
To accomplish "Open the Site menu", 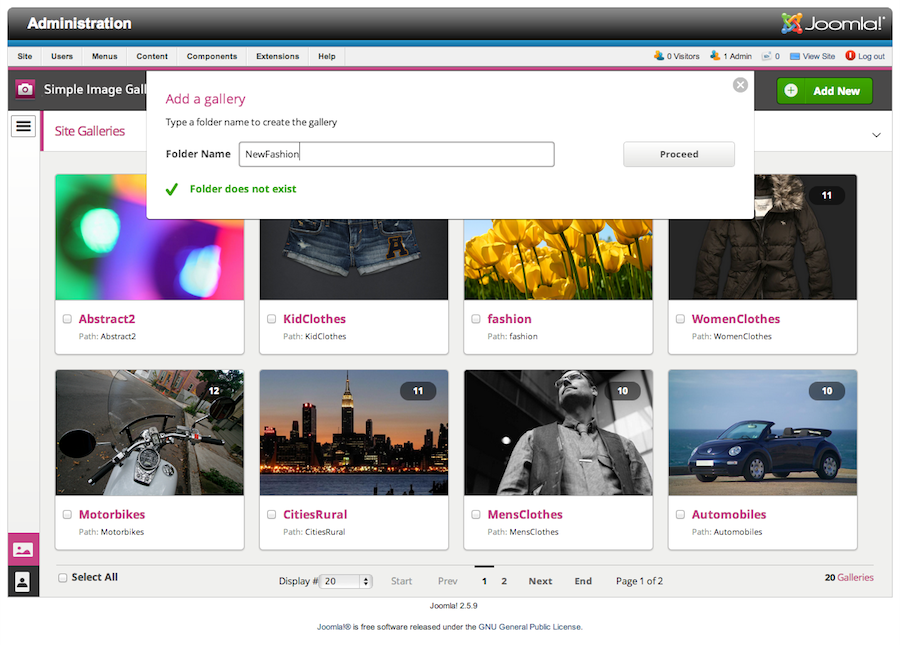I will click(25, 56).
